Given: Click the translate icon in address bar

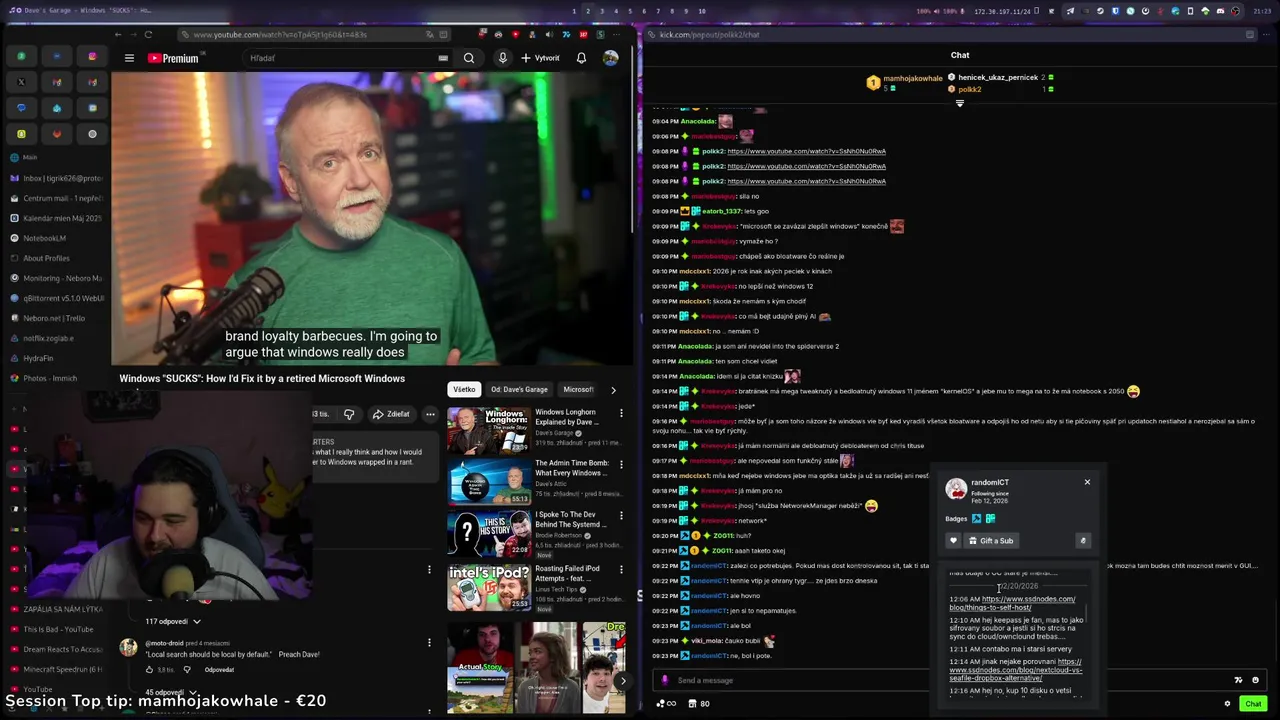Looking at the screenshot, I should (x=430, y=34).
